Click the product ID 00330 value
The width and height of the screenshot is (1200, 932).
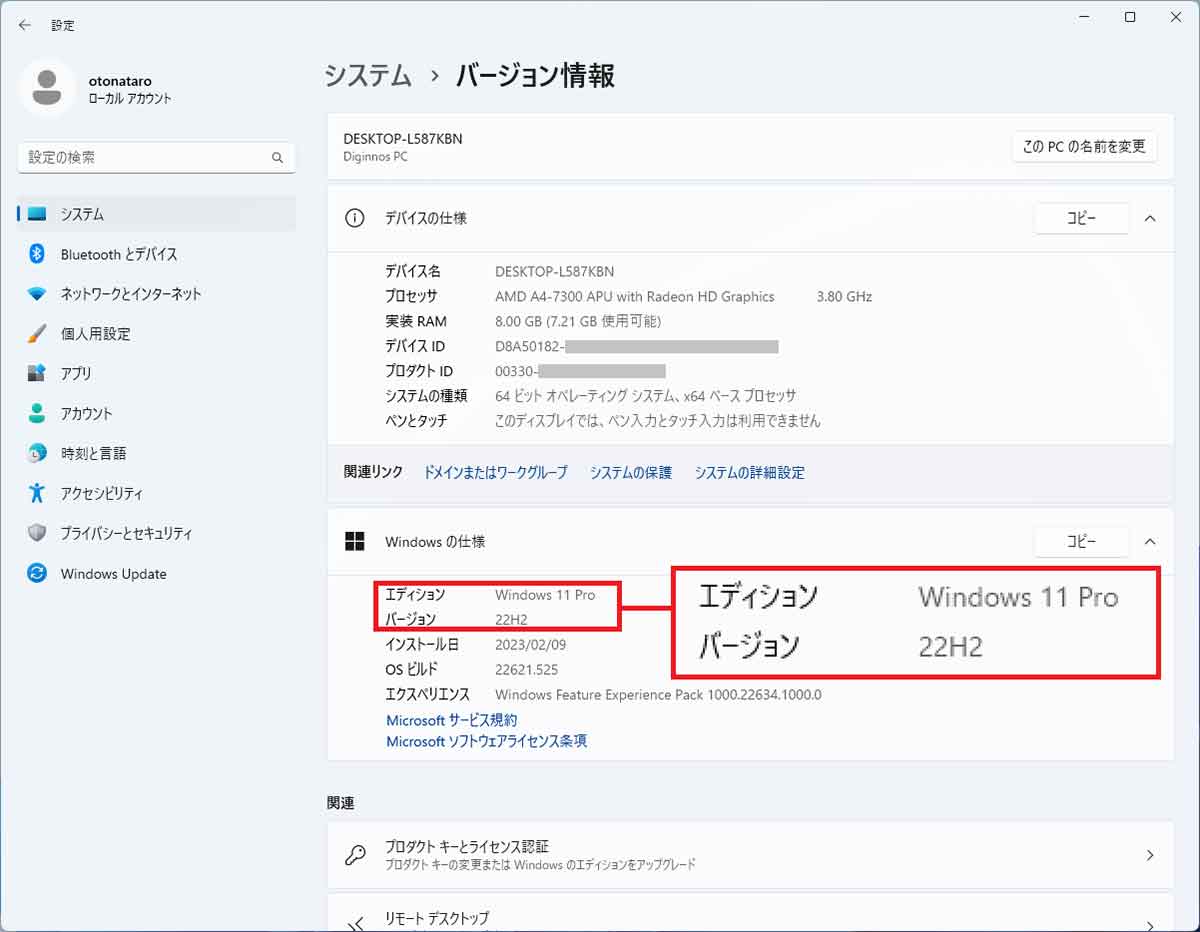[x=580, y=371]
